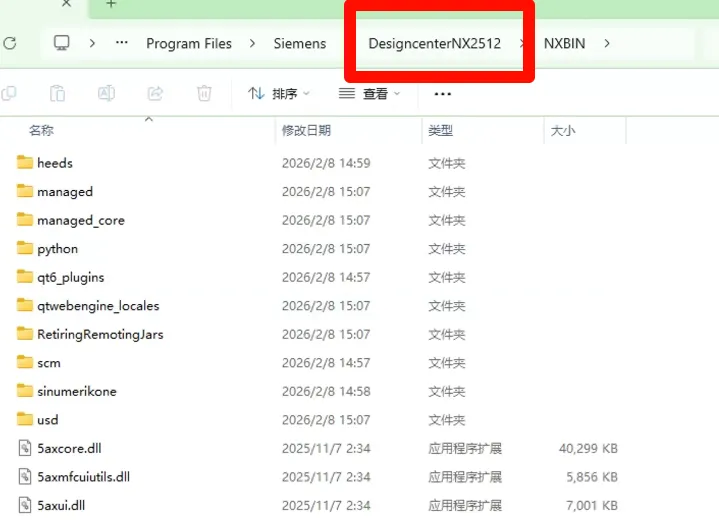Select the 5axmfcuiutils.dll file icon
Screen dimensions: 719x523
[x=25, y=476]
